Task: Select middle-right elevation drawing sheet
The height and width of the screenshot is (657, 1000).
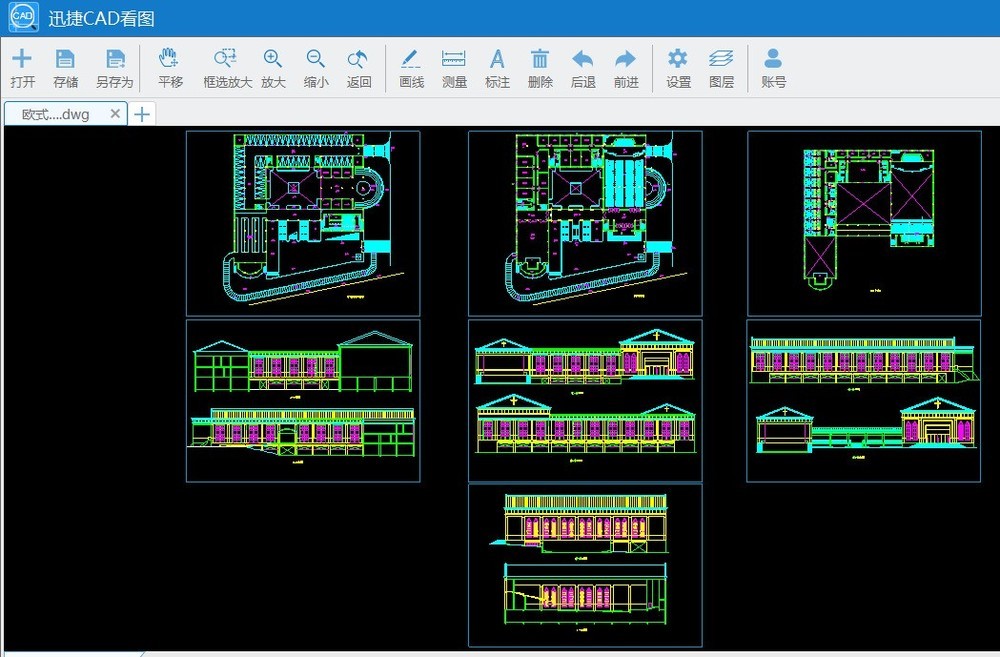Action: (864, 401)
